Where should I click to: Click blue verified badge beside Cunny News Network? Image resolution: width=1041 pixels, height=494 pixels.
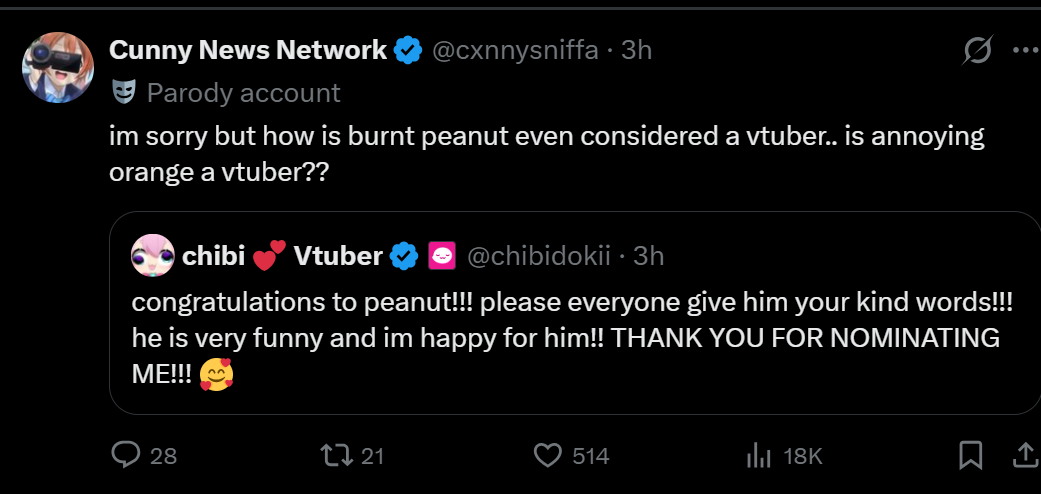(x=408, y=50)
